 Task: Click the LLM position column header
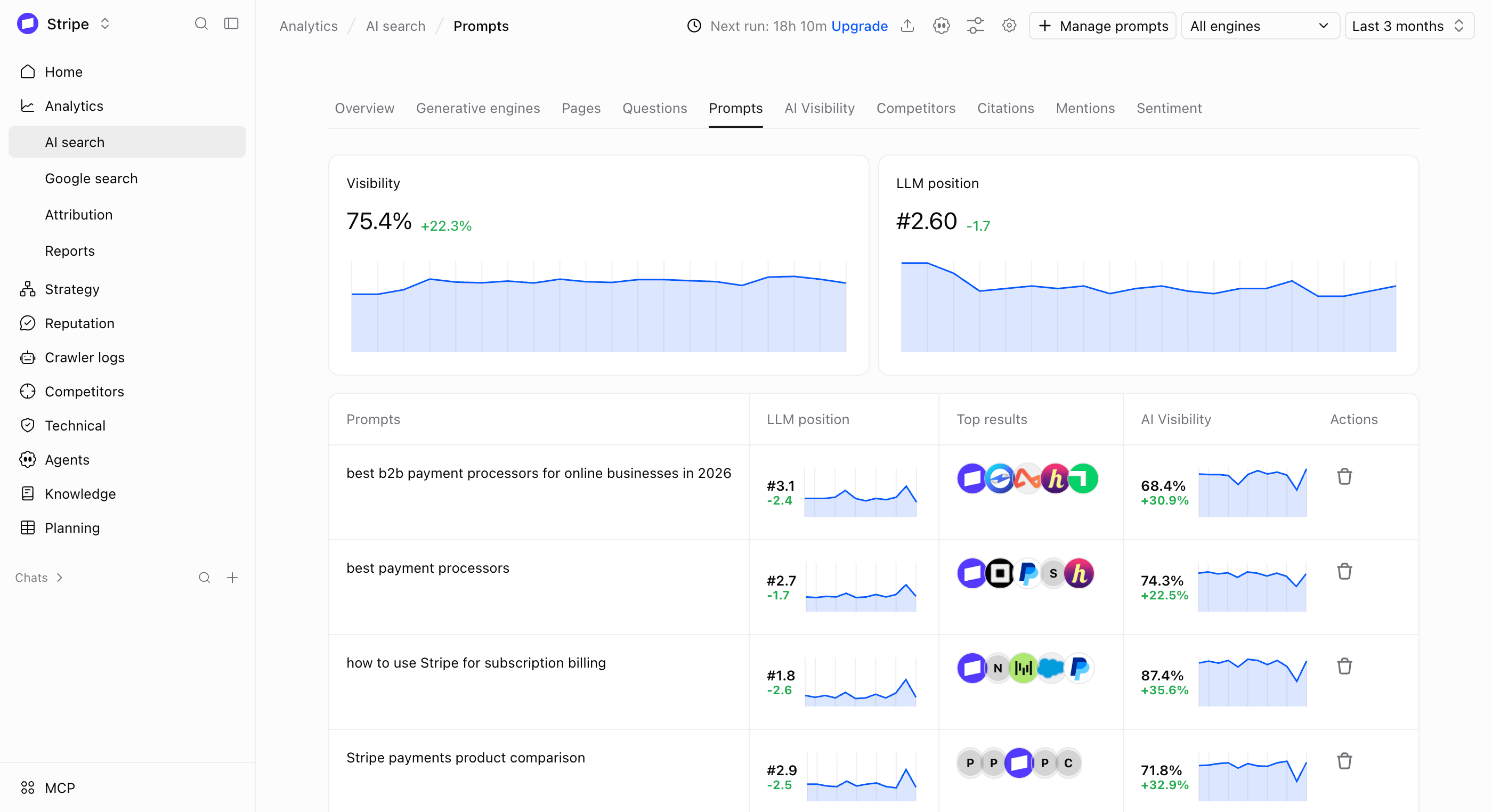pos(807,419)
